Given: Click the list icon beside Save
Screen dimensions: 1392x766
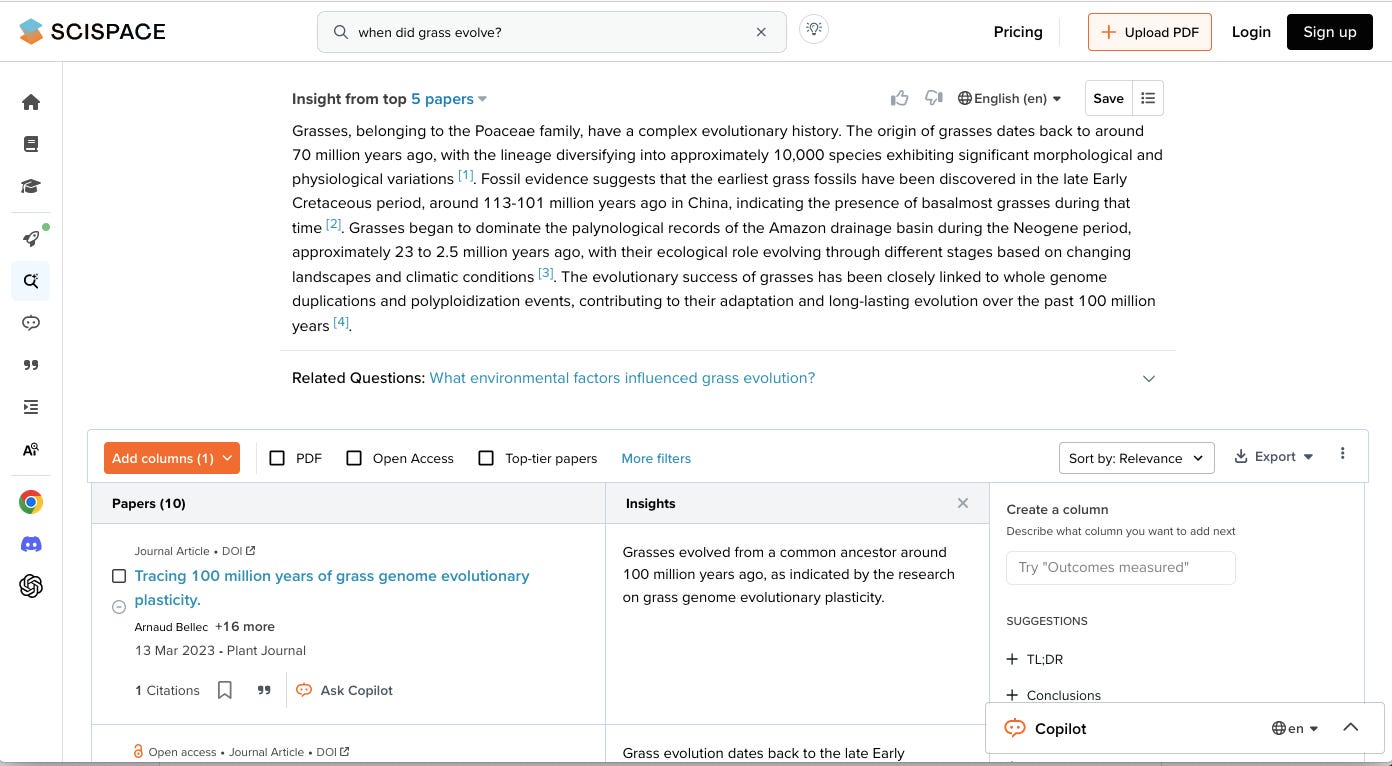Looking at the screenshot, I should [1148, 98].
